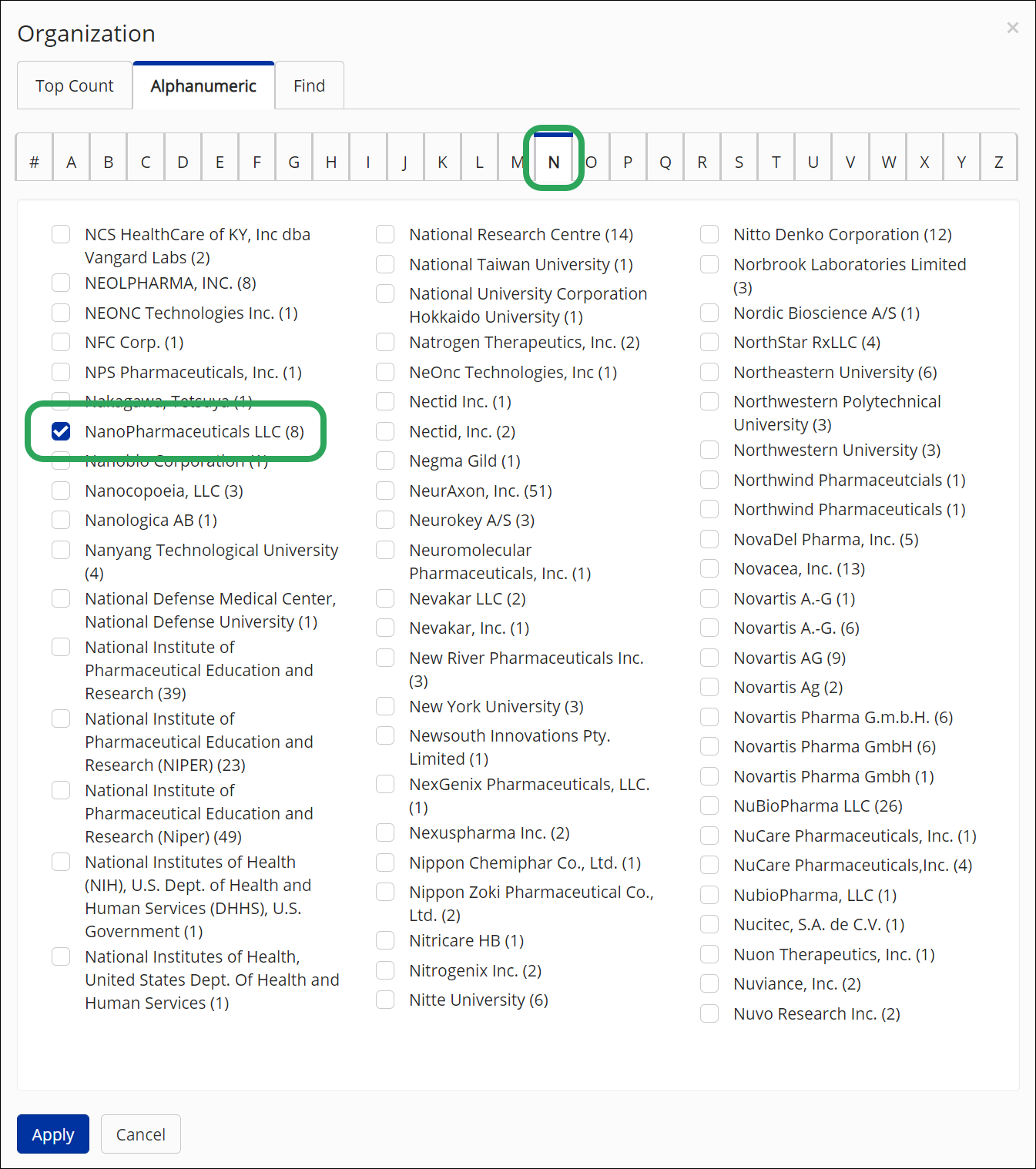Click Nectid, Inc. (2) label
This screenshot has height=1169, width=1036.
[462, 431]
